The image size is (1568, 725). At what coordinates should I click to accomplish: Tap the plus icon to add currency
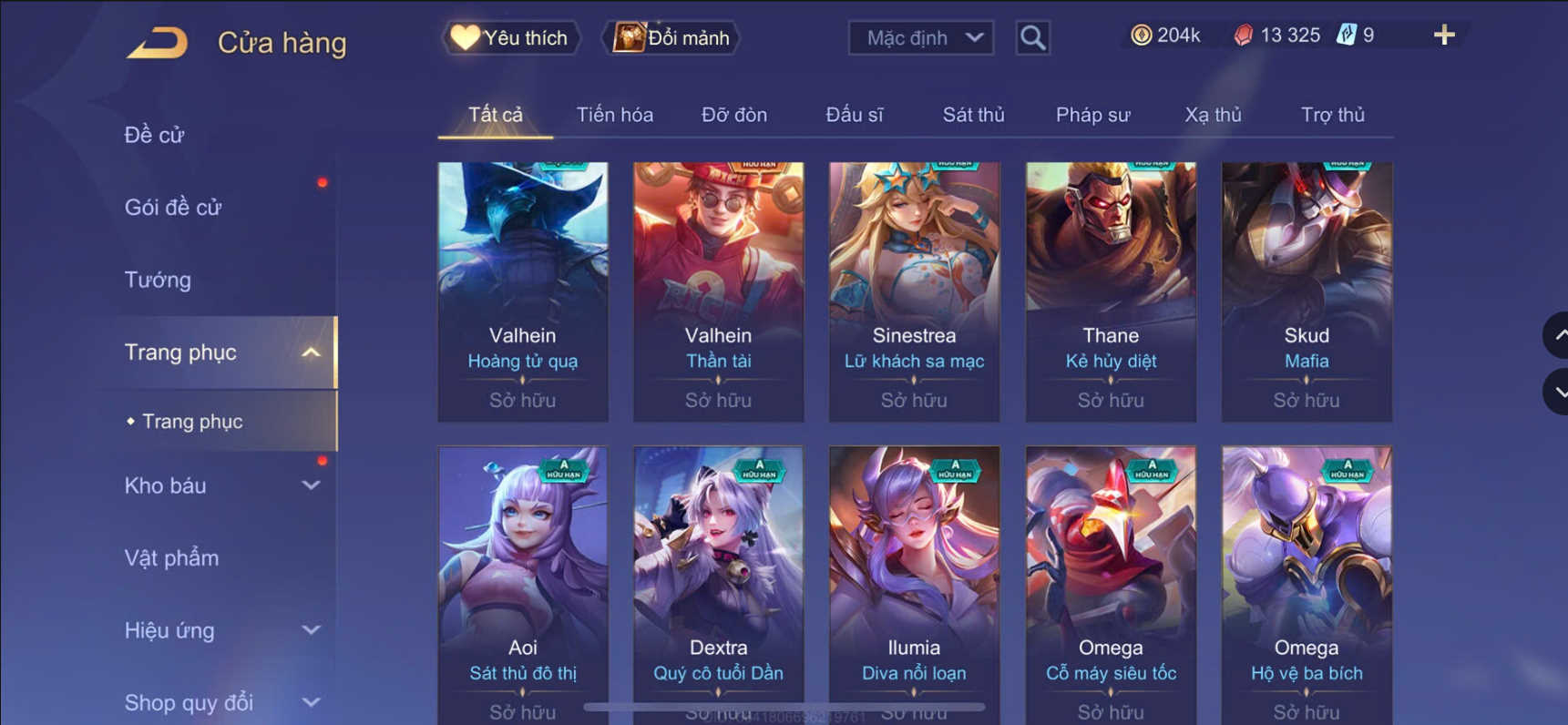tap(1444, 36)
